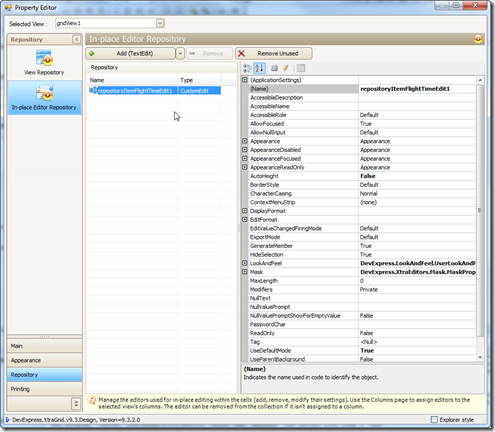
Task: Click the orange icon in the In-place Editor Repository header
Action: [478, 39]
